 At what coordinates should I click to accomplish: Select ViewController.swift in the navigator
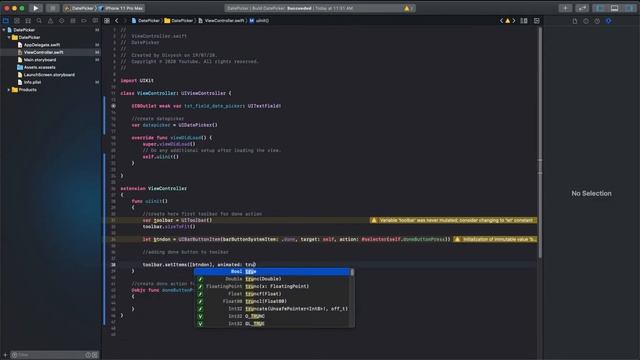43,52
